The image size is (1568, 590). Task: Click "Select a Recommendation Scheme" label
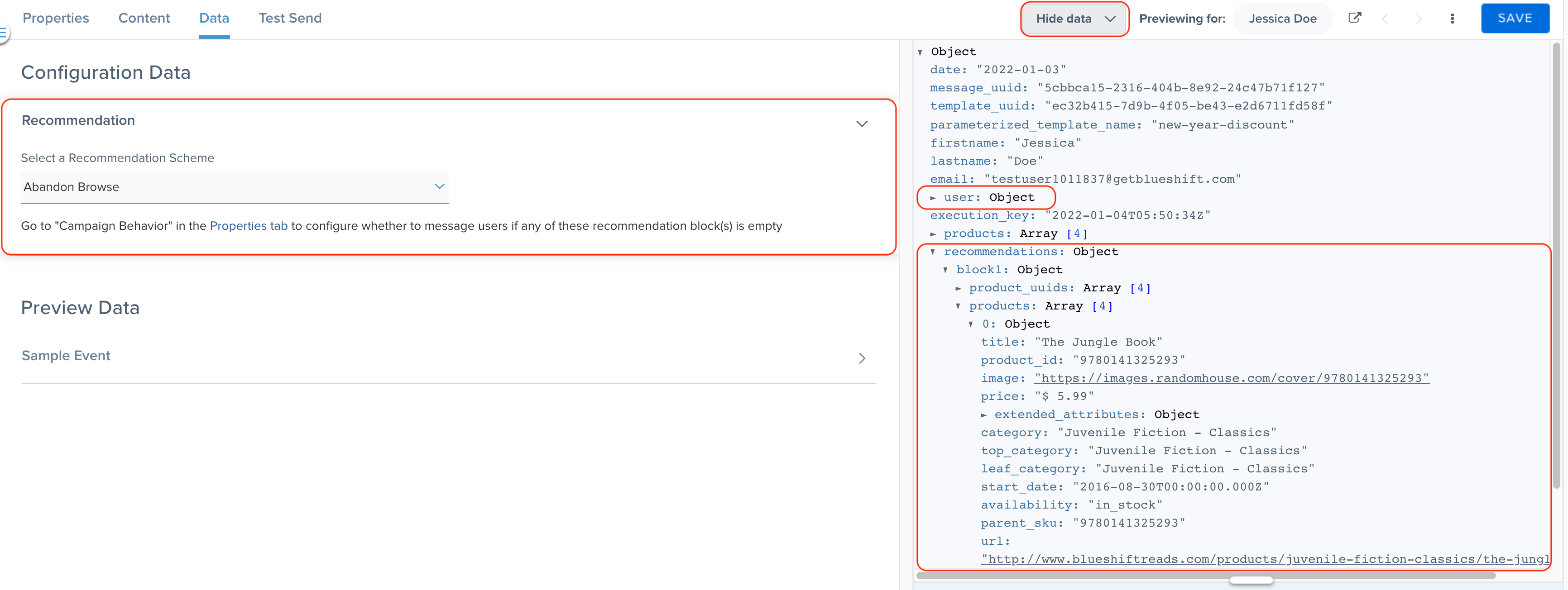[117, 158]
